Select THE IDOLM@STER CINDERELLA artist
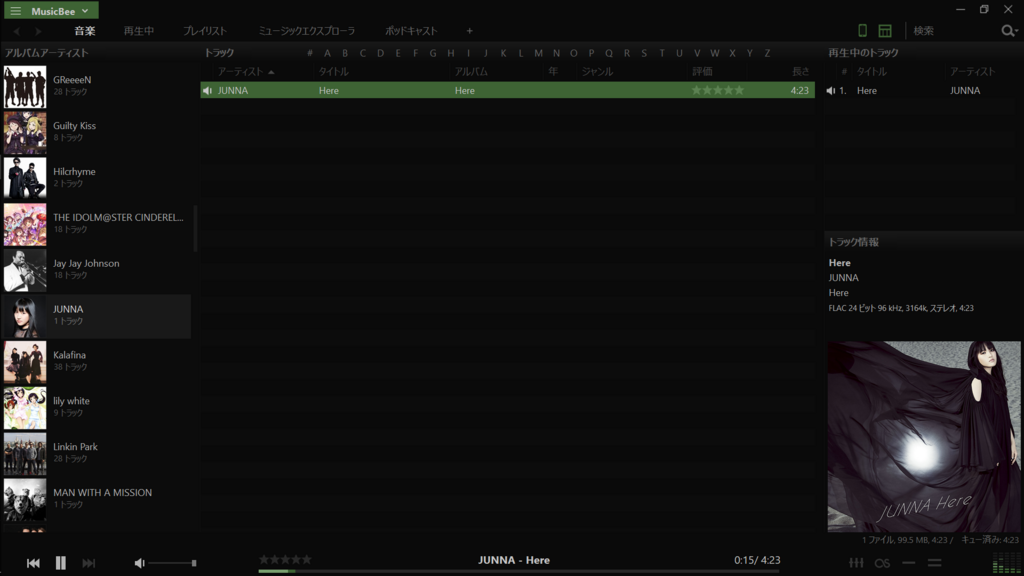This screenshot has width=1024, height=576. click(x=97, y=224)
